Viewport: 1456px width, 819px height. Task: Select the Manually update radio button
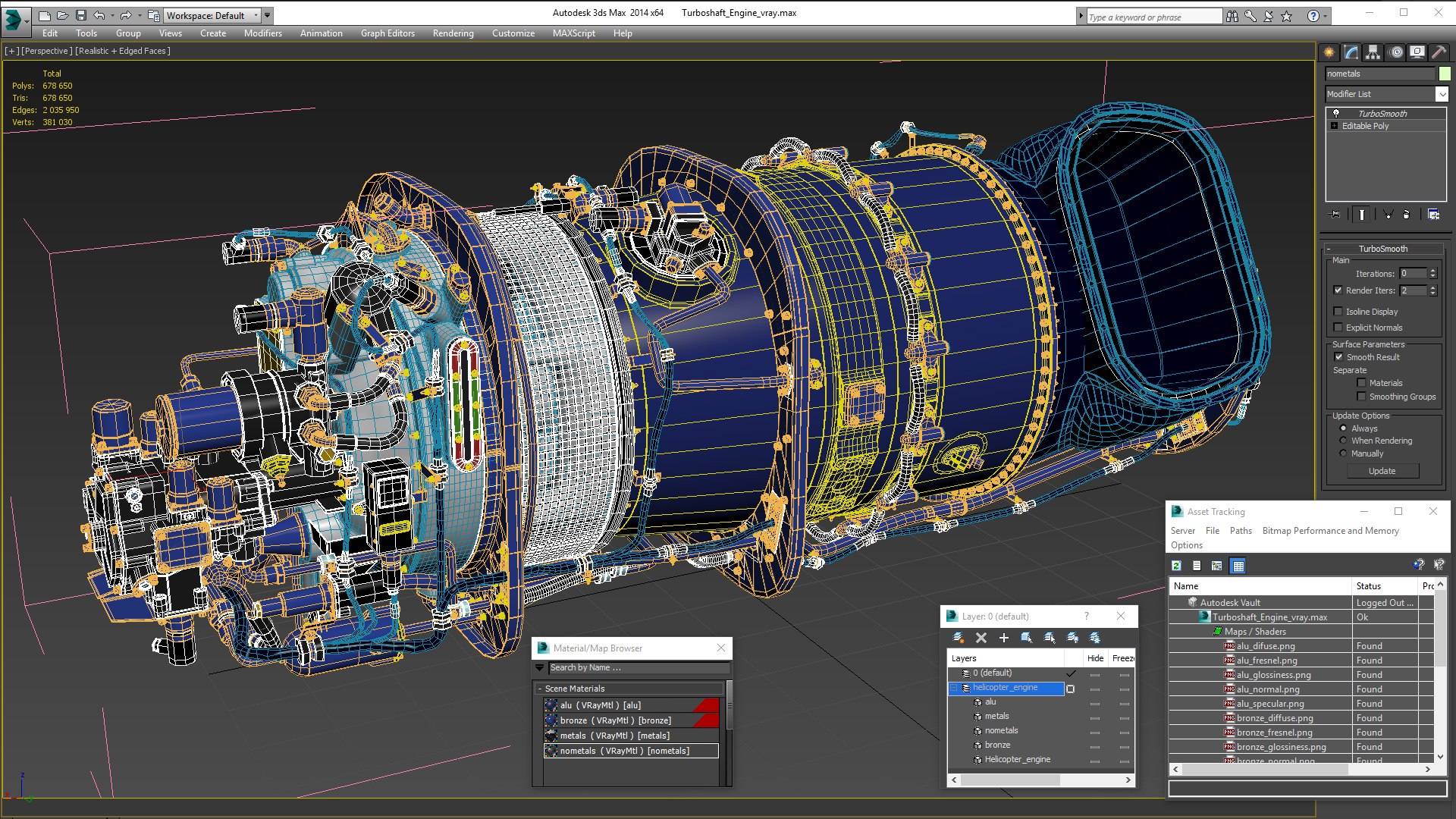coord(1344,453)
